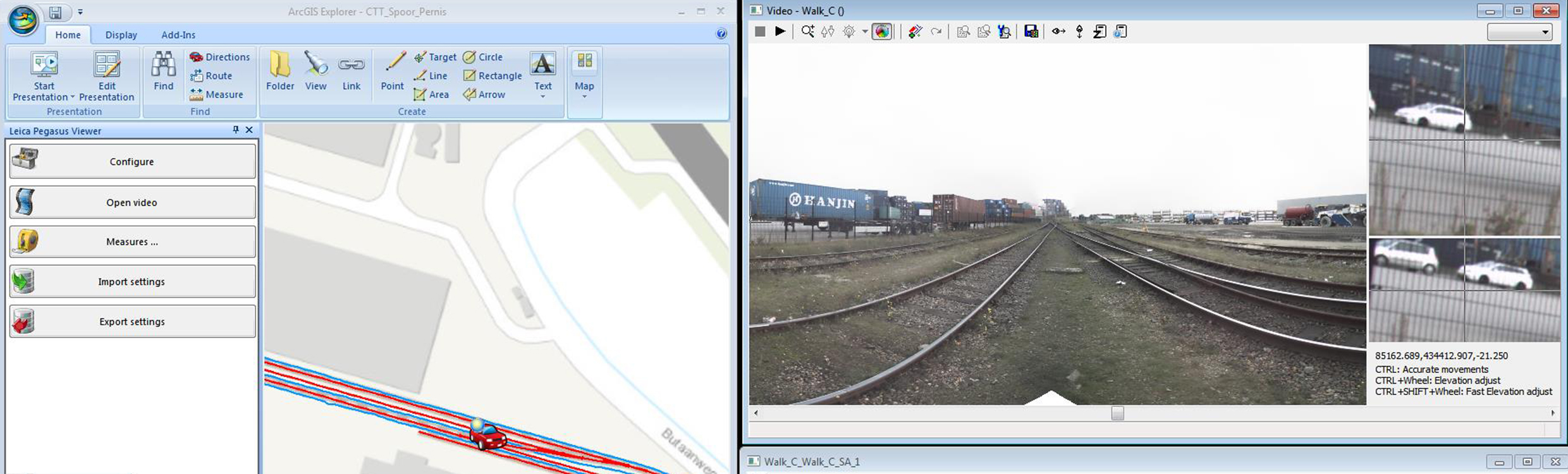Click the Measure tool in ribbon
Image resolution: width=1568 pixels, height=474 pixels.
click(216, 94)
